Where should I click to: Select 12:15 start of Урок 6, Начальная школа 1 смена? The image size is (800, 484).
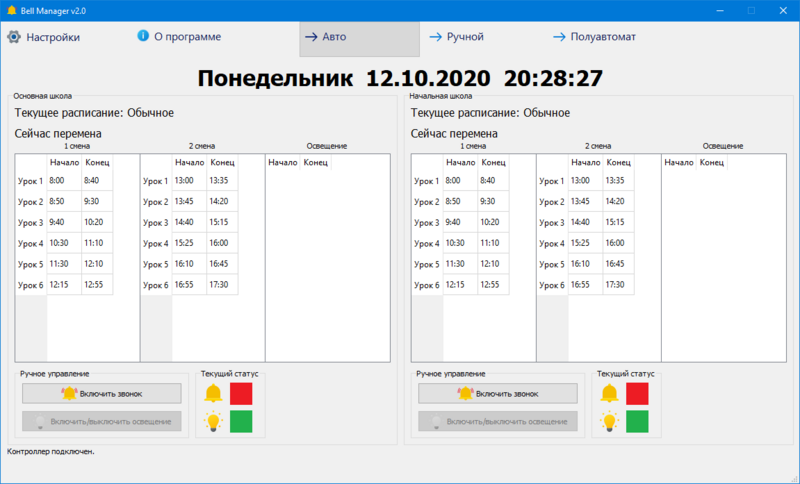[460, 285]
